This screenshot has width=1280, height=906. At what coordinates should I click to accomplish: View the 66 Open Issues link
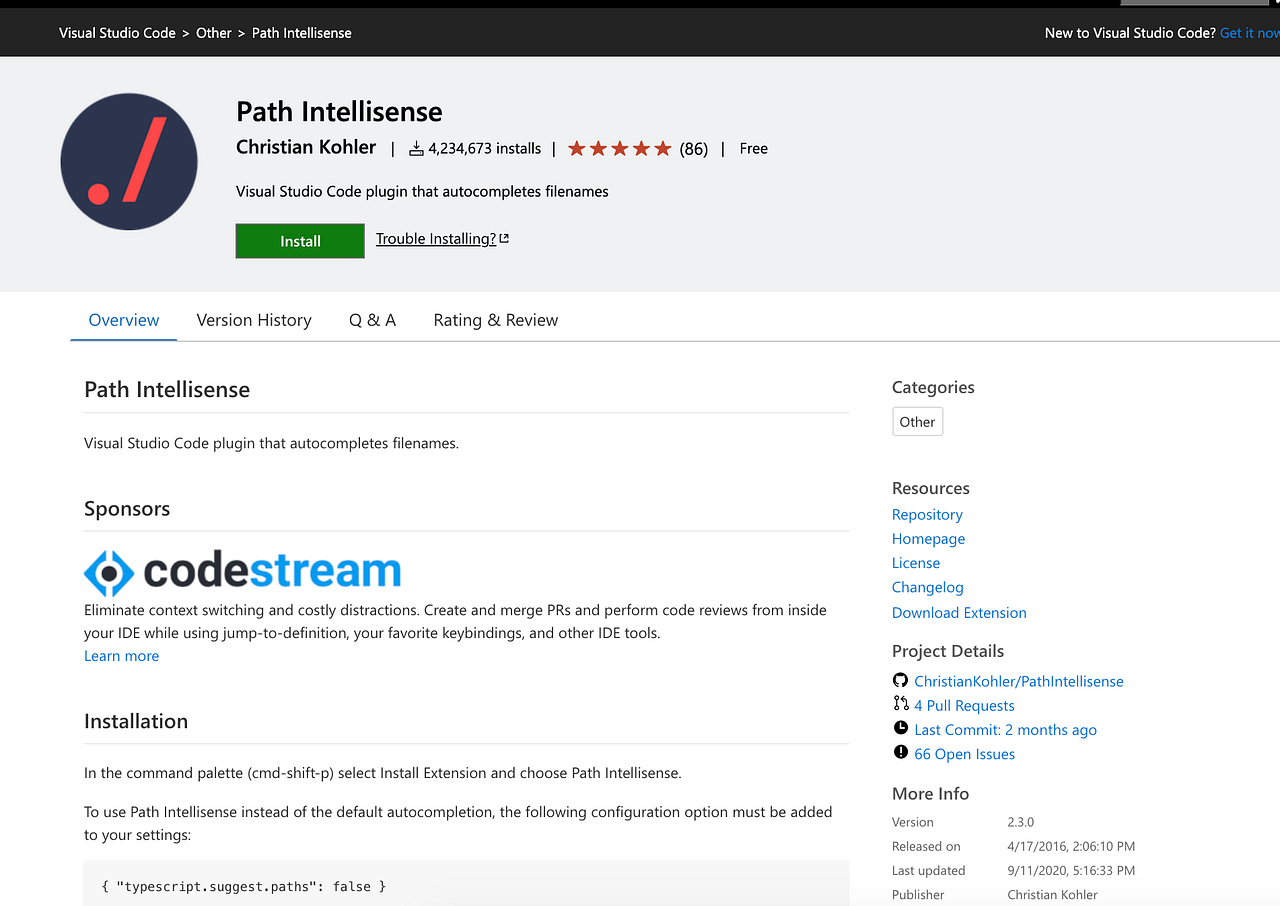pyautogui.click(x=964, y=754)
